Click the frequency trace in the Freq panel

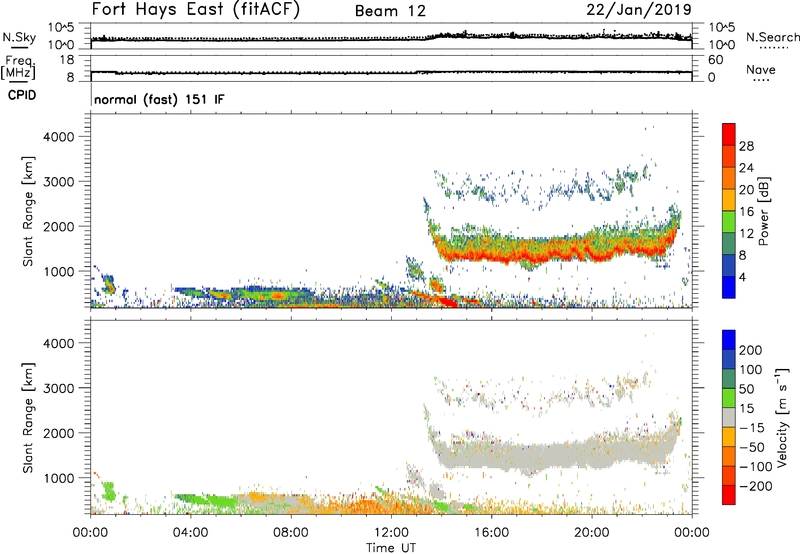[391, 72]
